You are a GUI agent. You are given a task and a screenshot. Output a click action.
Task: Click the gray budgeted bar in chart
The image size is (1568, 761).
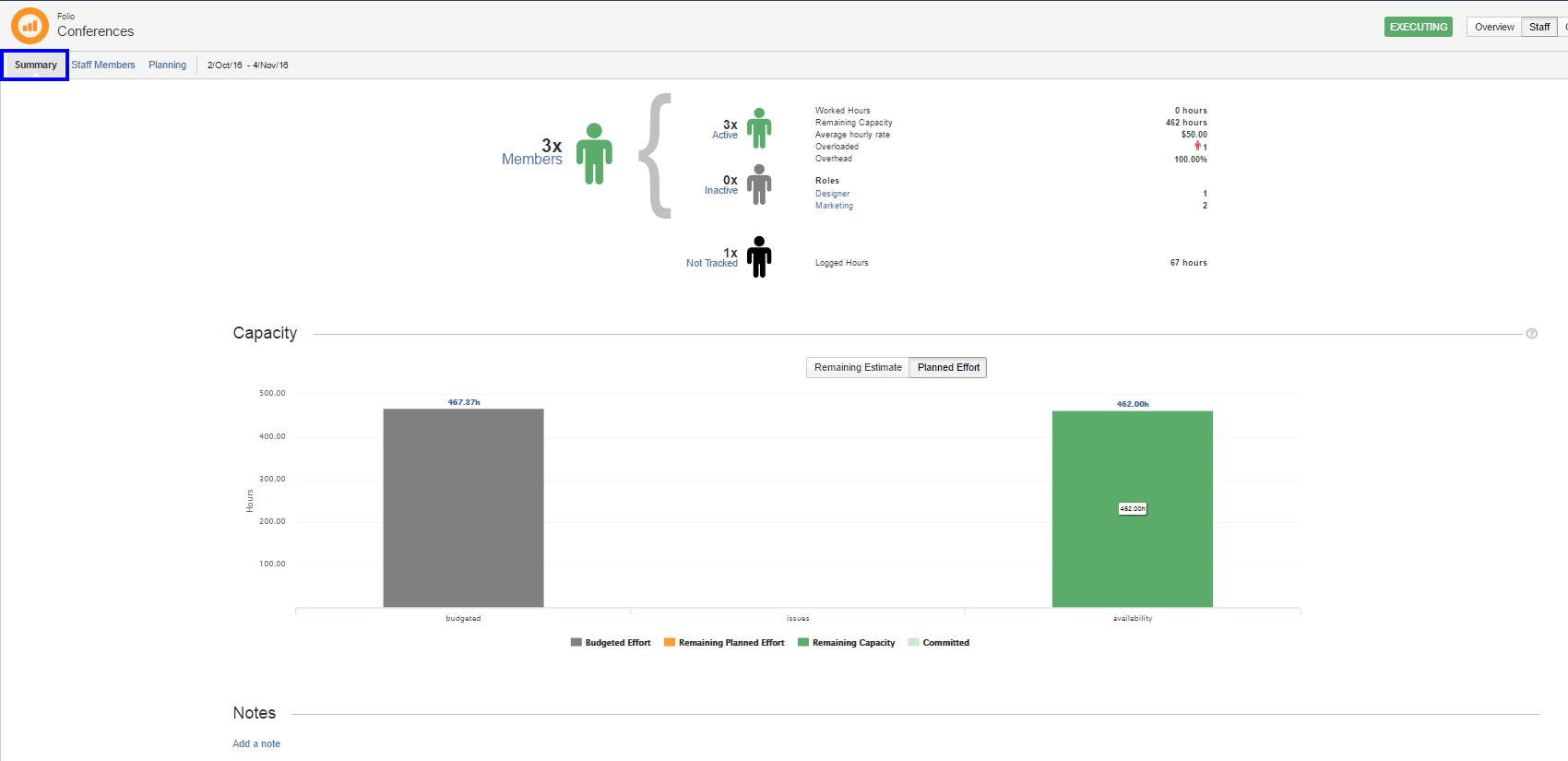coord(463,507)
